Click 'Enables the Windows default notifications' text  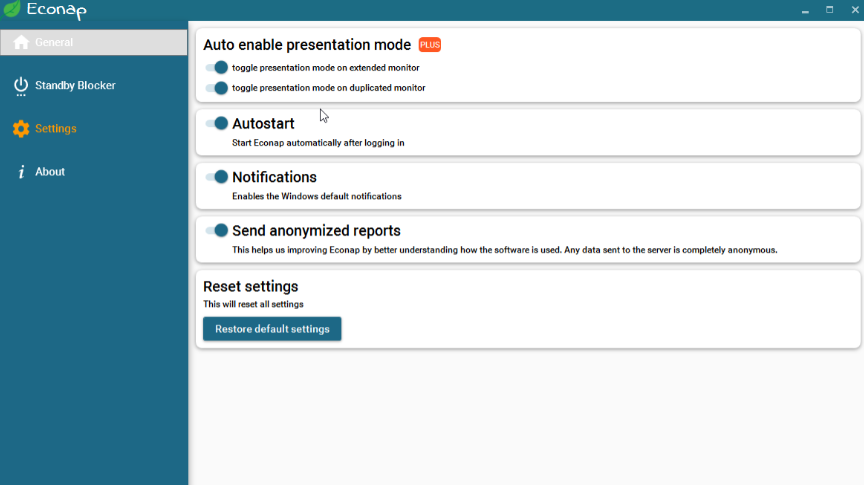[317, 196]
